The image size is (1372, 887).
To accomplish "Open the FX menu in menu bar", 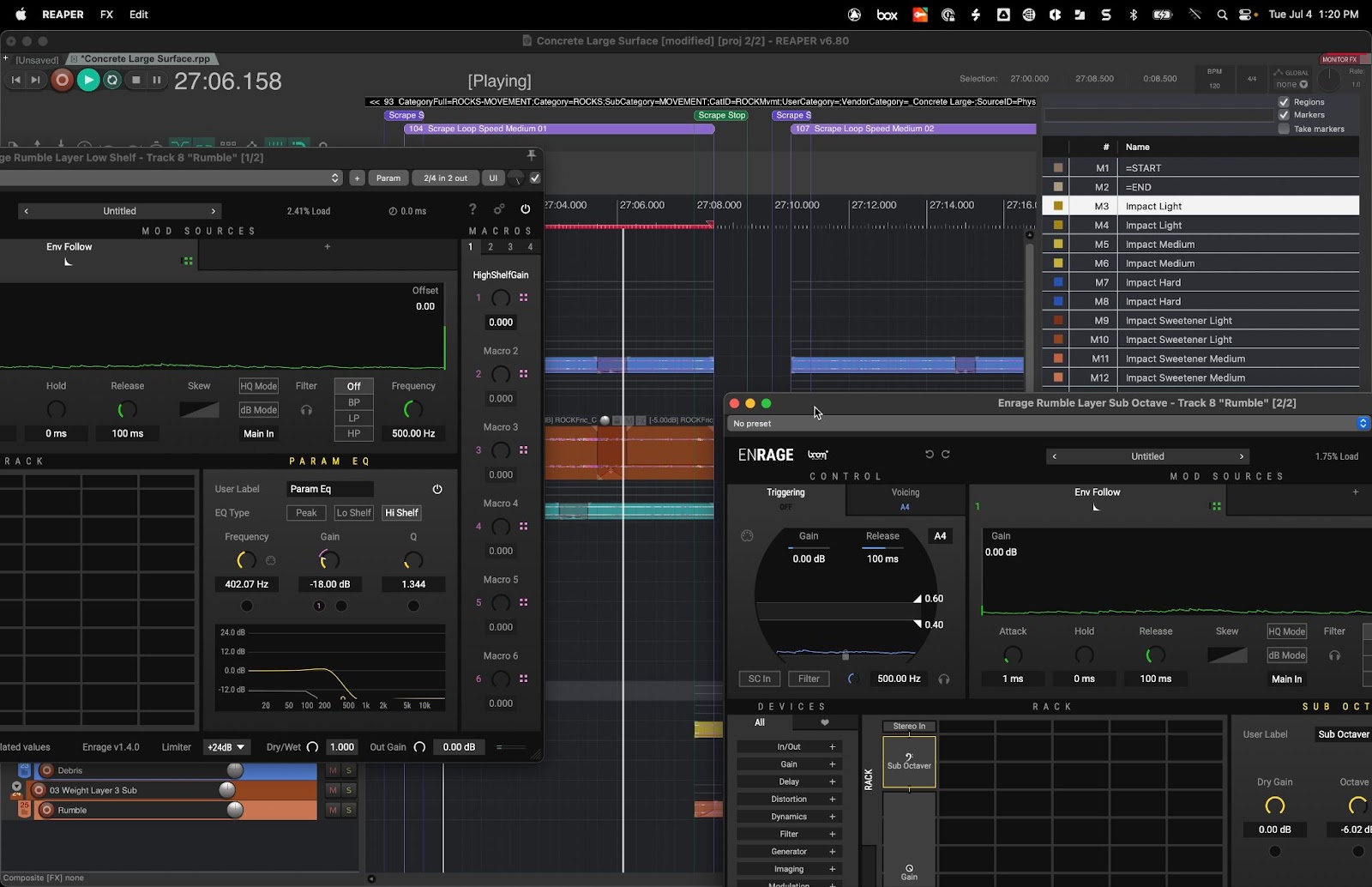I will (106, 15).
